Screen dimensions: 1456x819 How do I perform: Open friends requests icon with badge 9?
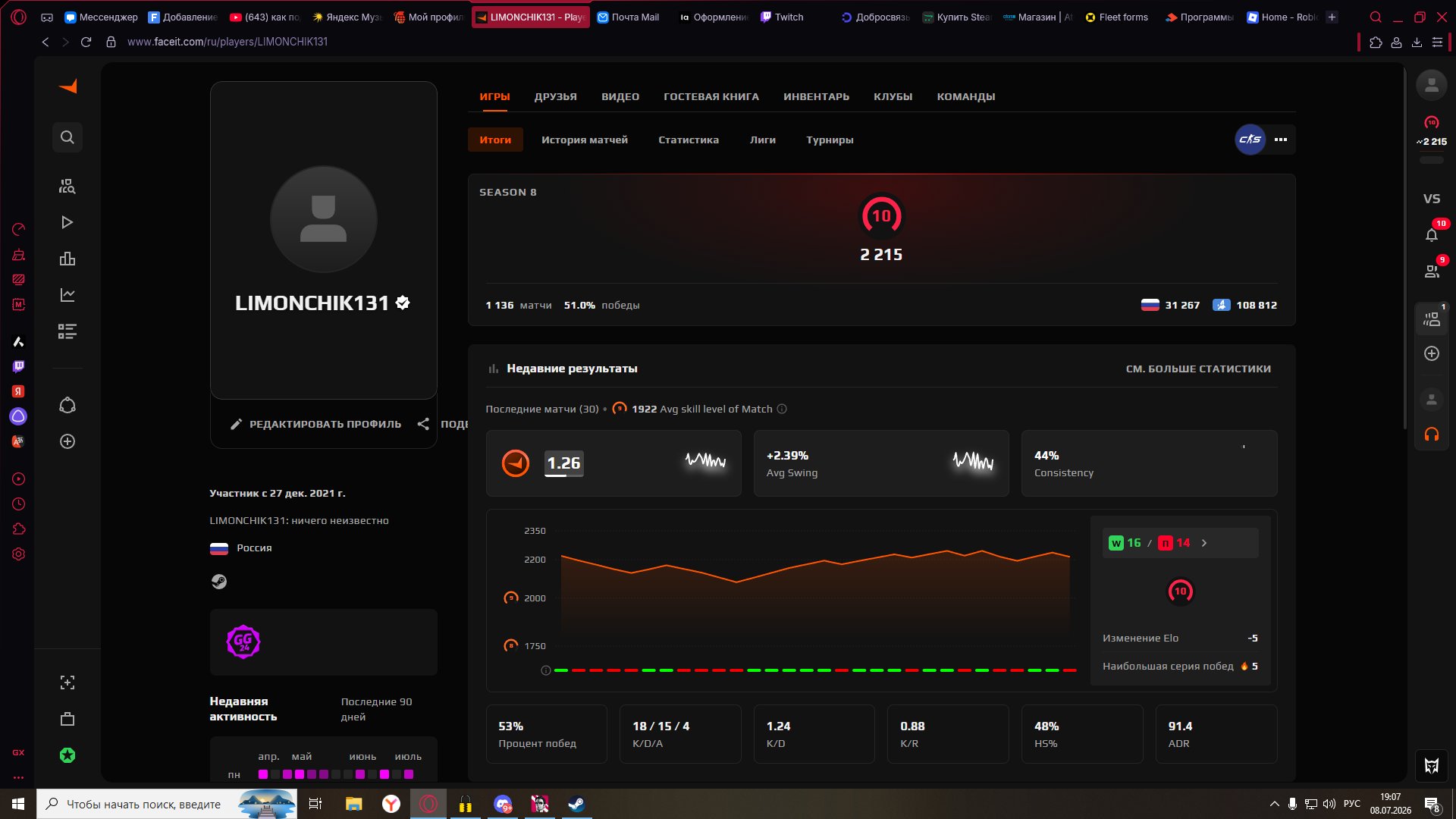tap(1432, 271)
